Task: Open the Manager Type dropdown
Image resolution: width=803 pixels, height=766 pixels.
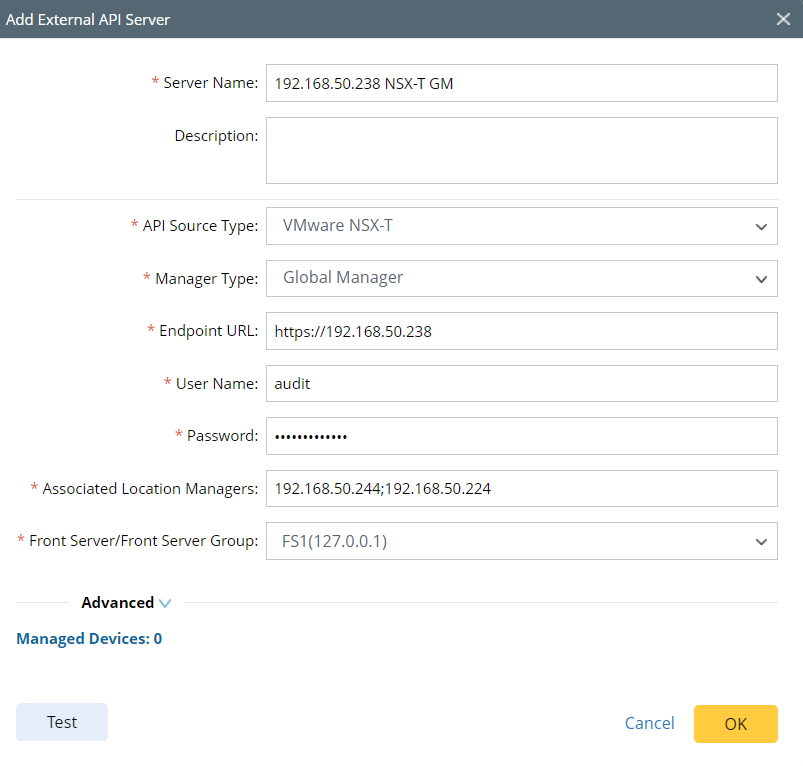Action: [520, 278]
